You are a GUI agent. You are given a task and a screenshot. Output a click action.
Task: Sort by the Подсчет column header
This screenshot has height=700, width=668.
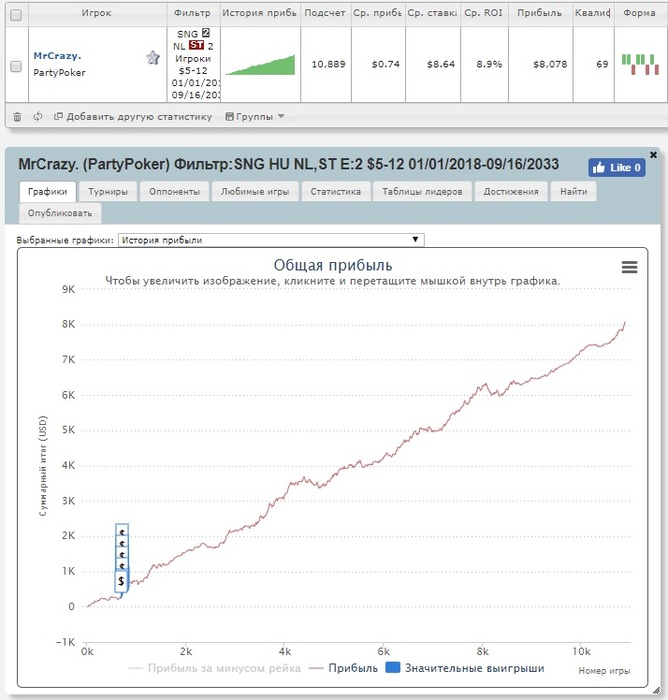[325, 13]
